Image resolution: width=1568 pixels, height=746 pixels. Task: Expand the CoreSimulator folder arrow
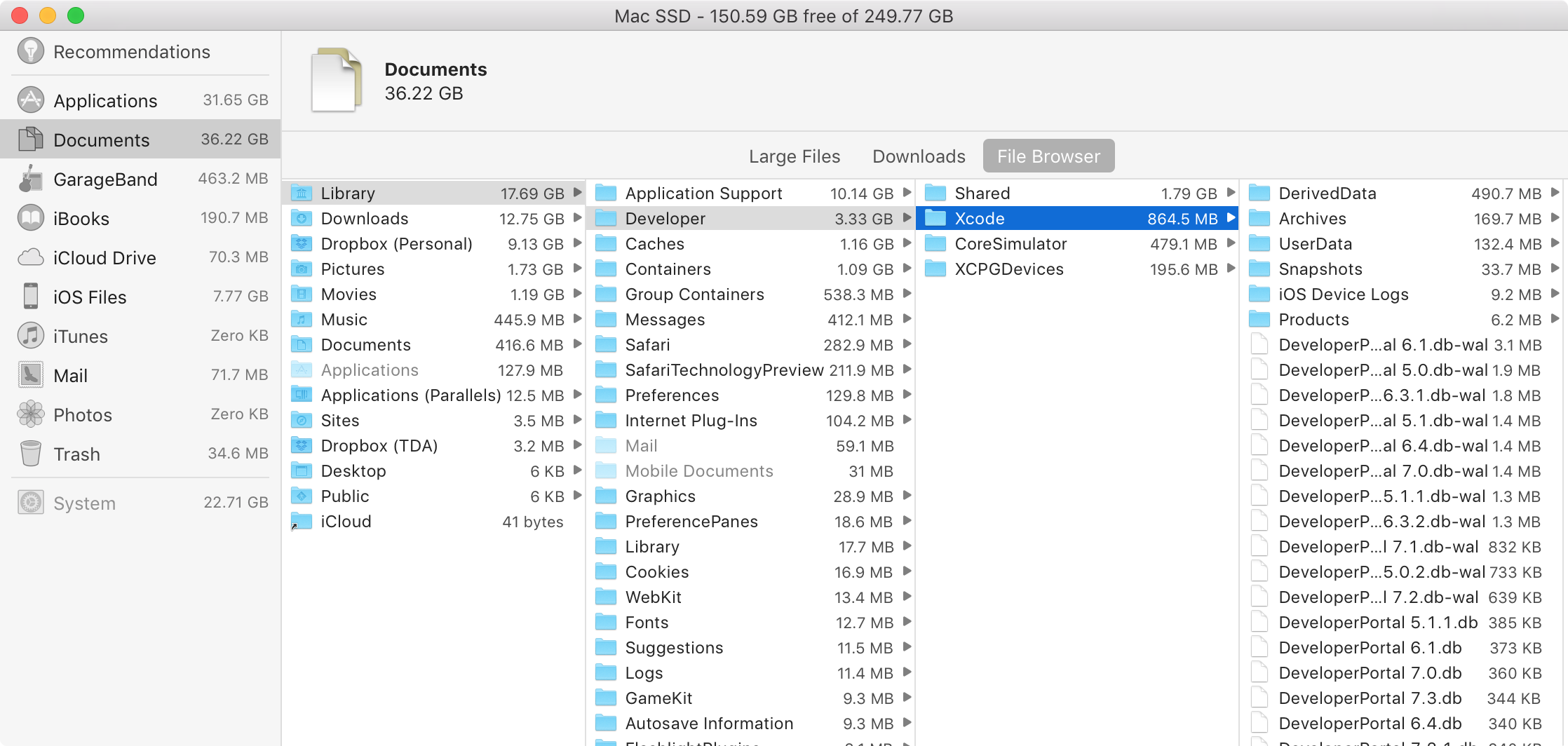[x=1231, y=243]
